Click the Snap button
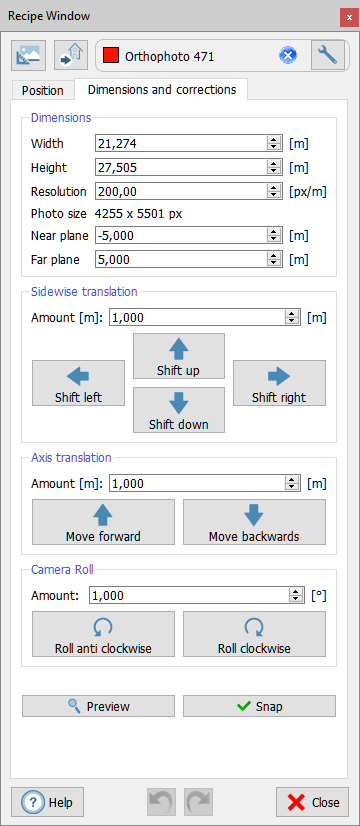Screen dimensions: 360x826 pos(259,706)
